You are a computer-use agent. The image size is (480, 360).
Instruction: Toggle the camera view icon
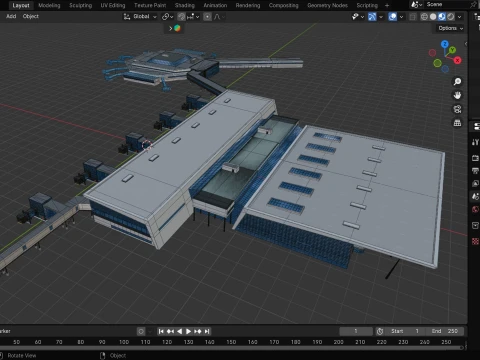click(457, 109)
